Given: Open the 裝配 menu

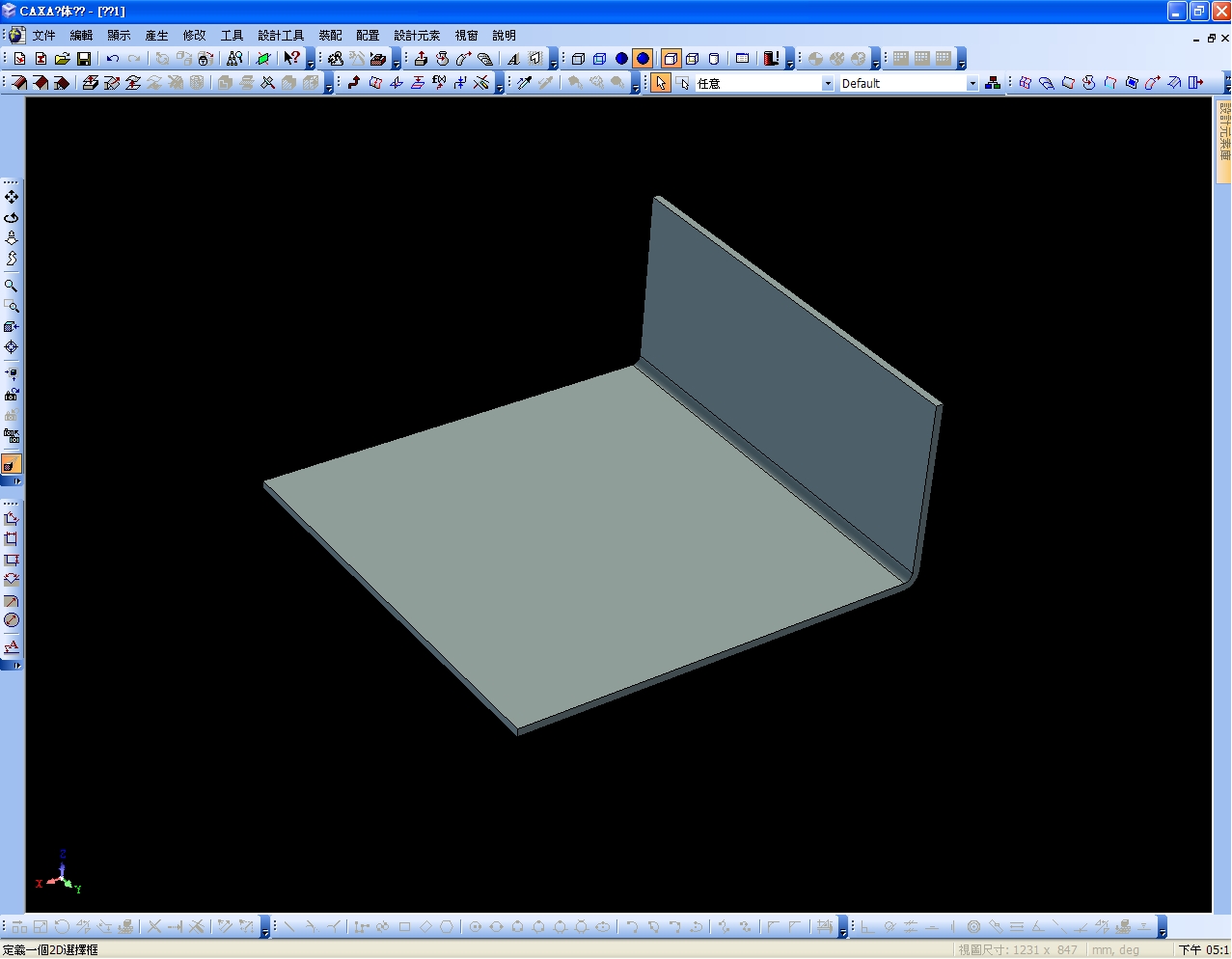Looking at the screenshot, I should 331,35.
